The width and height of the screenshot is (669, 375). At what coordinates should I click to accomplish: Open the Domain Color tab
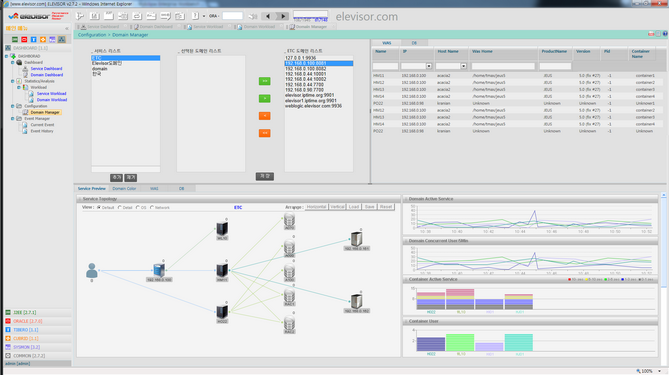coord(124,188)
